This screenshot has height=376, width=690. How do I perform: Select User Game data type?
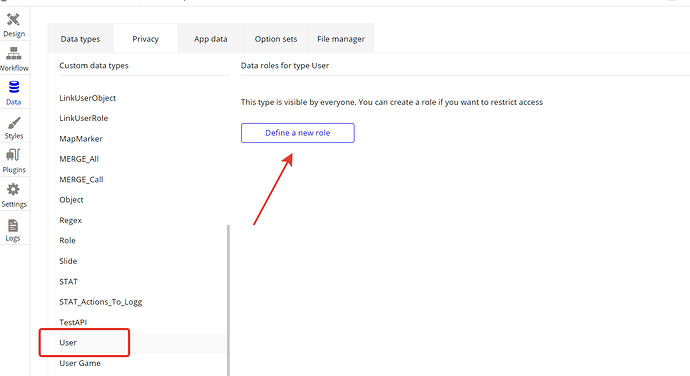pyautogui.click(x=80, y=363)
